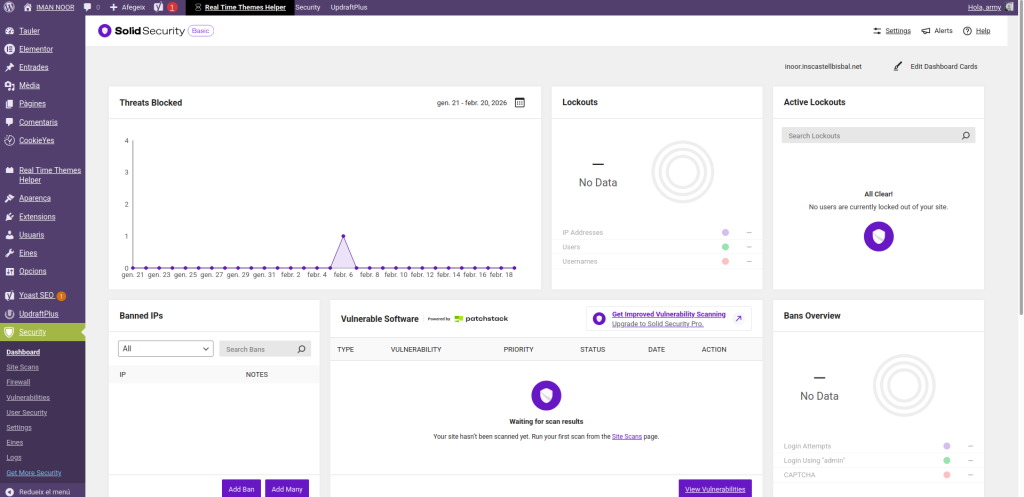The width and height of the screenshot is (1024, 497).
Task: Click the Search Bans input field
Action: coord(258,349)
